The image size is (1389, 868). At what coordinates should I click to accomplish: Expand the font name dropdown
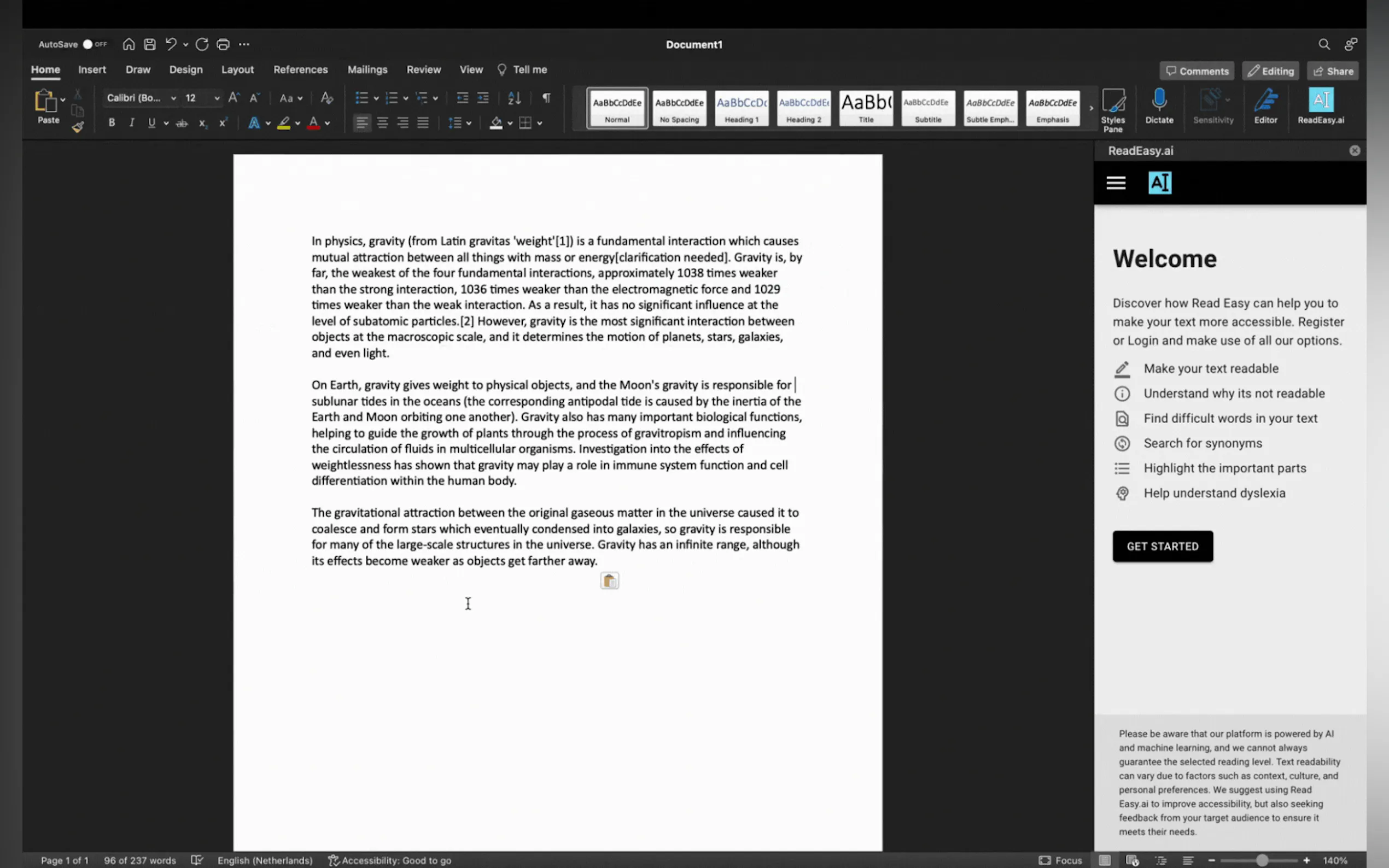pos(173,98)
